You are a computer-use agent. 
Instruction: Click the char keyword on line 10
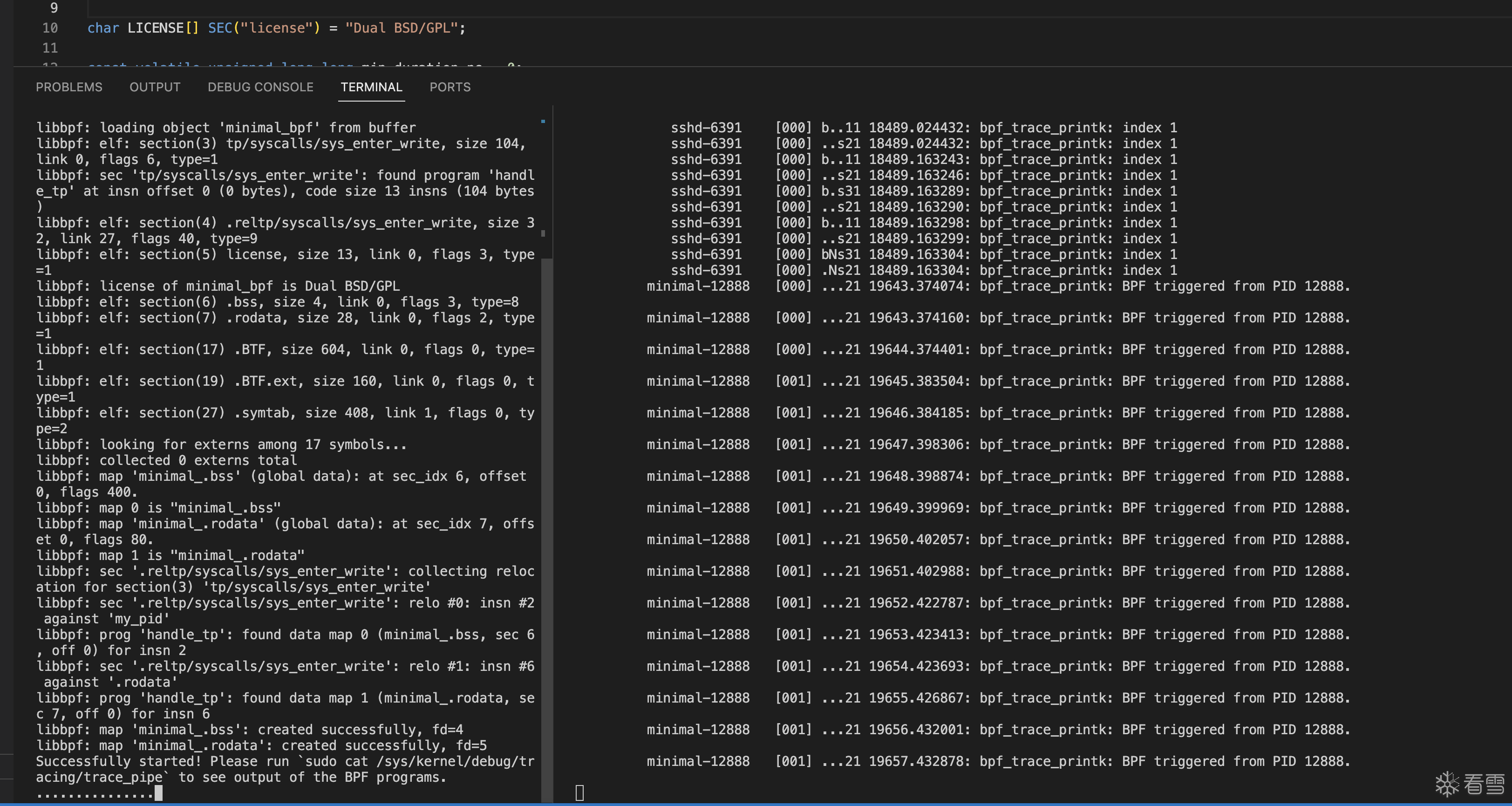[103, 27]
